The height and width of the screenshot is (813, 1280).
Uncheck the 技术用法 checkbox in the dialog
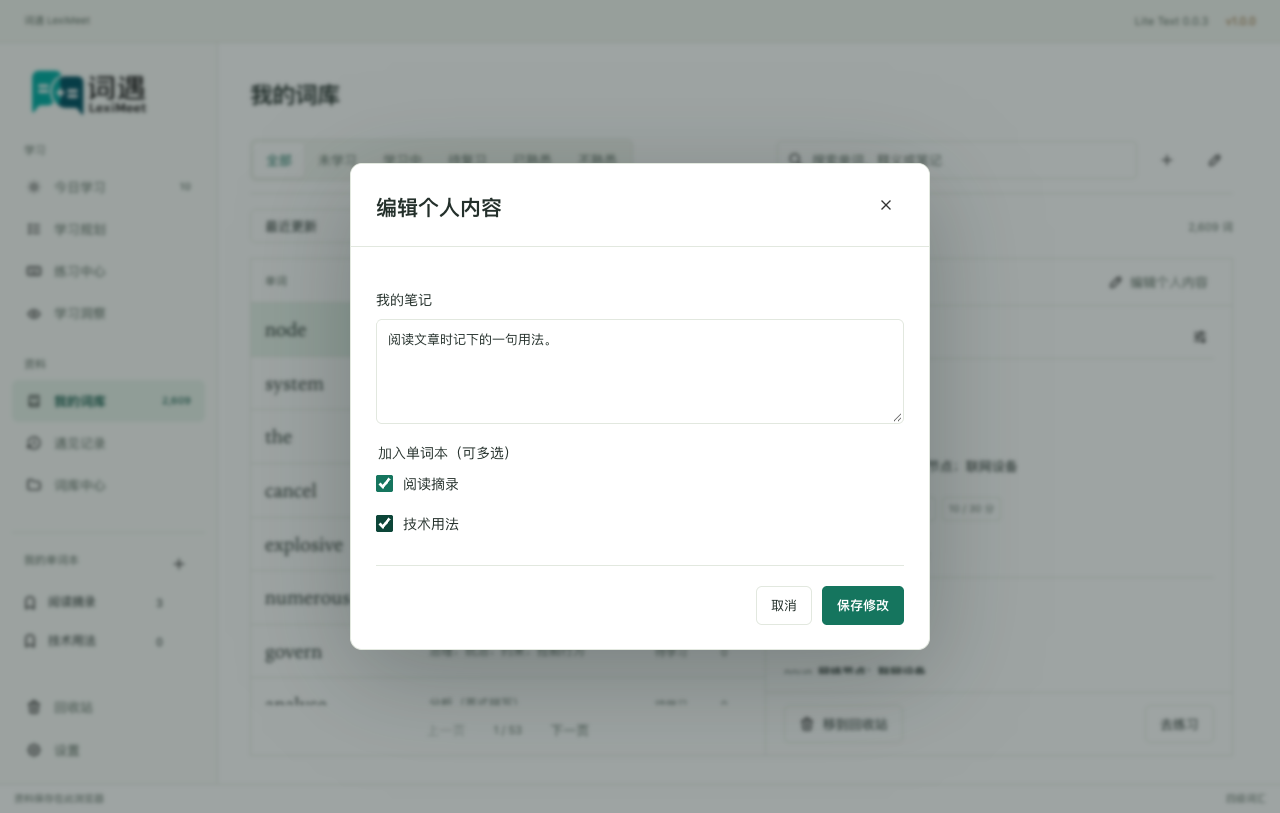tap(384, 524)
